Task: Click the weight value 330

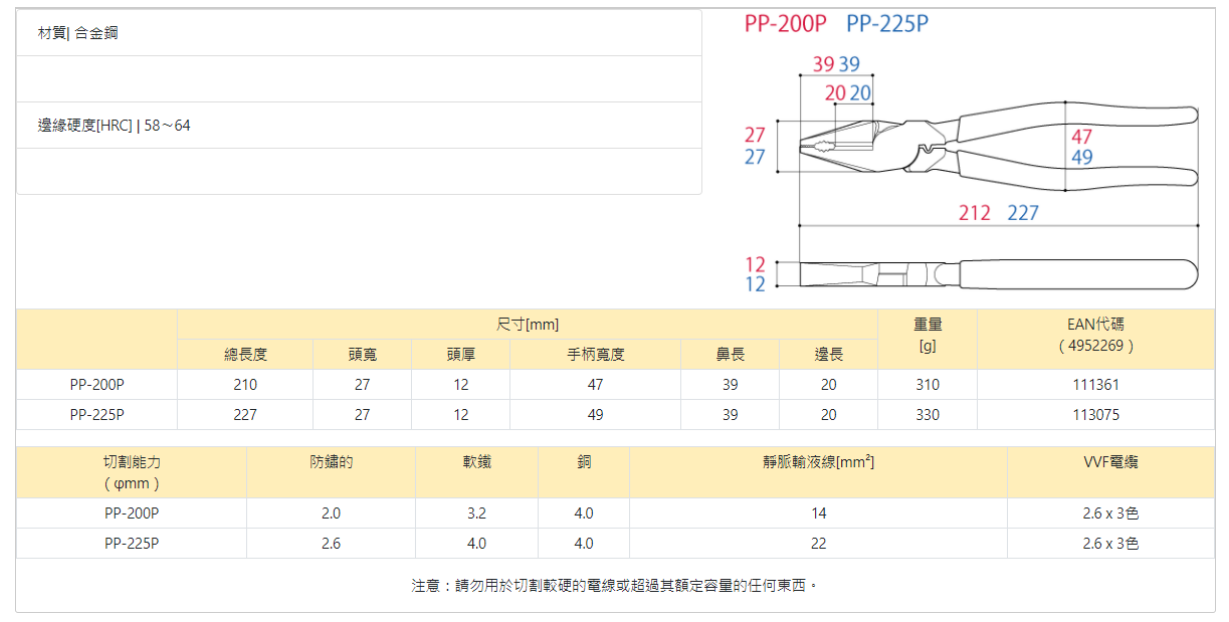Action: pyautogui.click(x=927, y=414)
